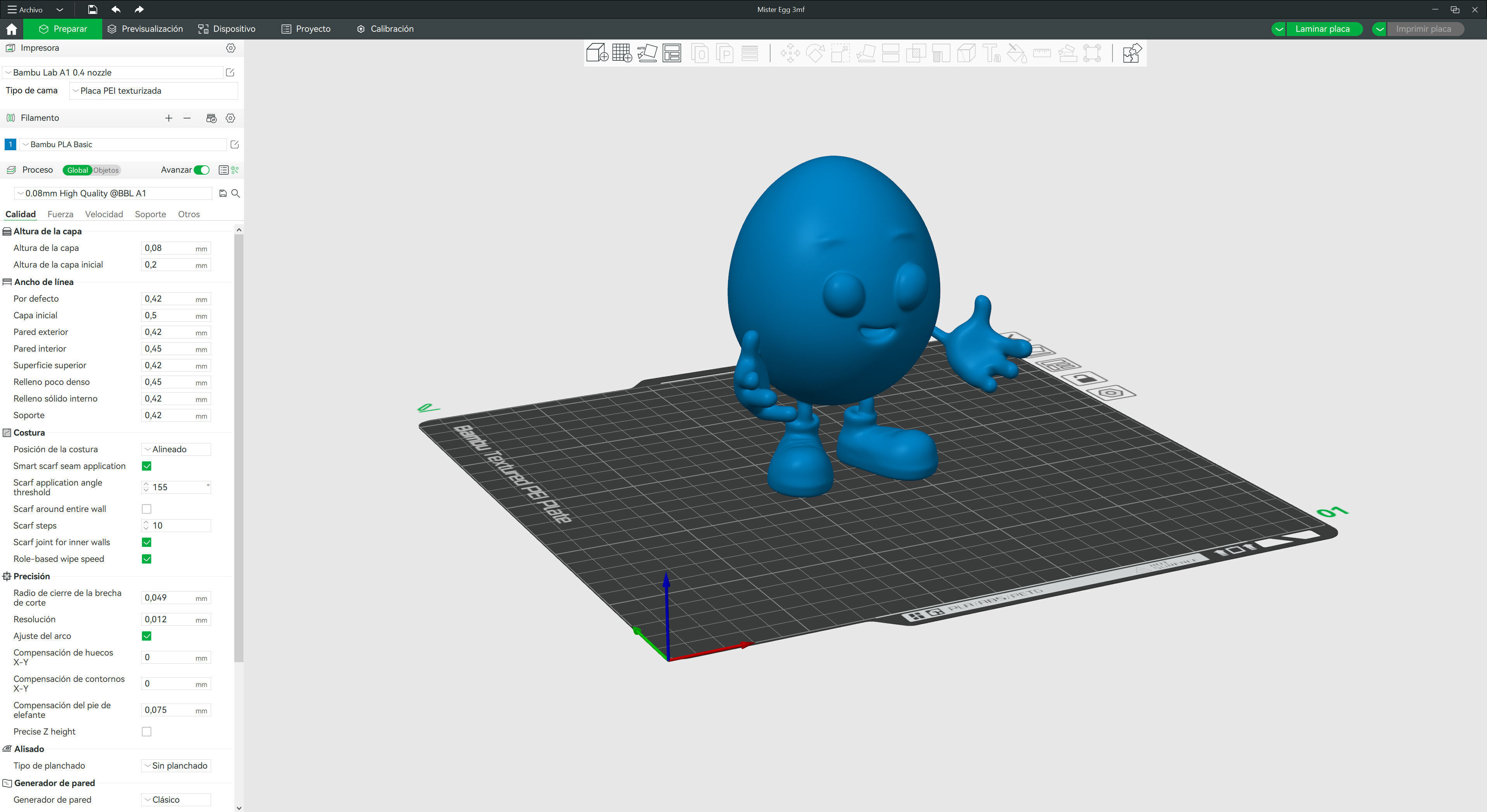
Task: Select the Scale tool in viewport toolbar
Action: coord(840,54)
